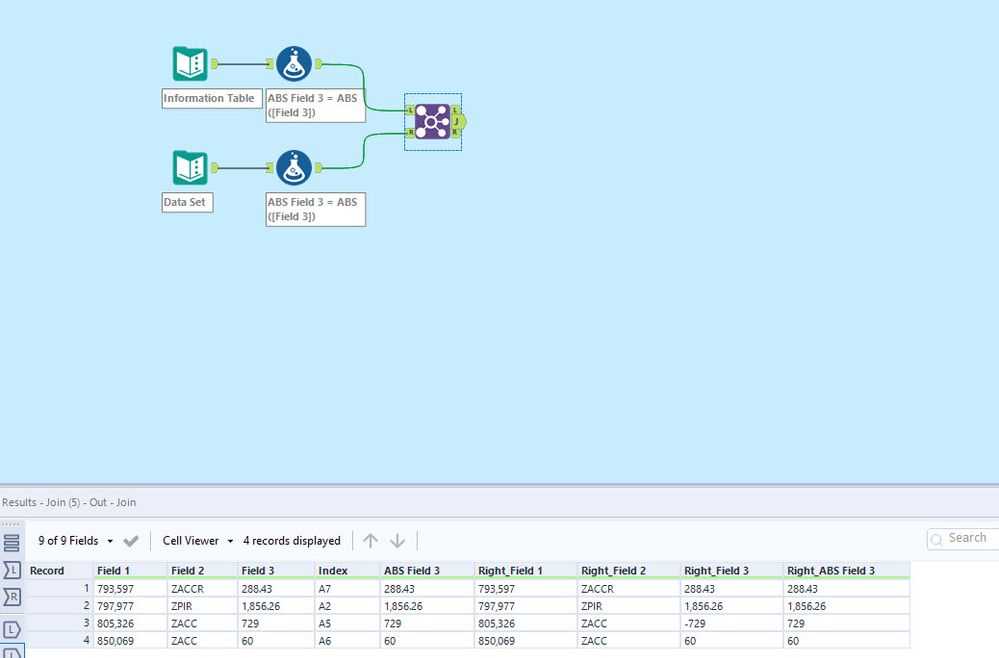Show L input anchor data in Results sidebar
This screenshot has width=999, height=658.
11,570
